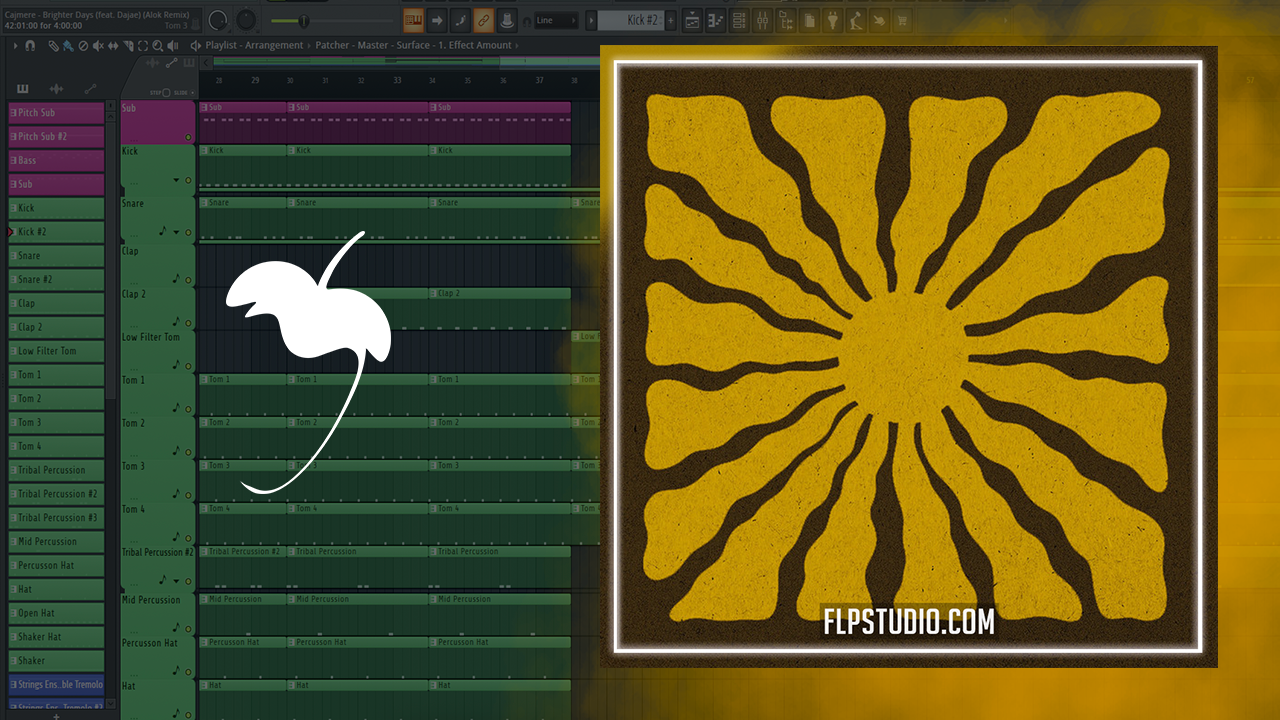Mute the Clap track green dot
Image resolution: width=1280 pixels, height=720 pixels.
pyautogui.click(x=188, y=280)
